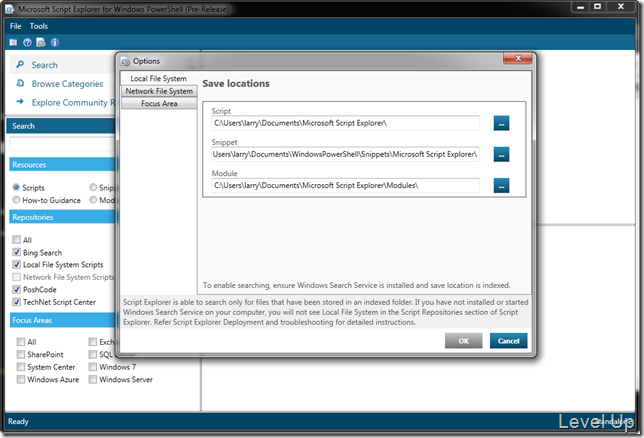Click the options document-gear toolbar icon

click(41, 42)
